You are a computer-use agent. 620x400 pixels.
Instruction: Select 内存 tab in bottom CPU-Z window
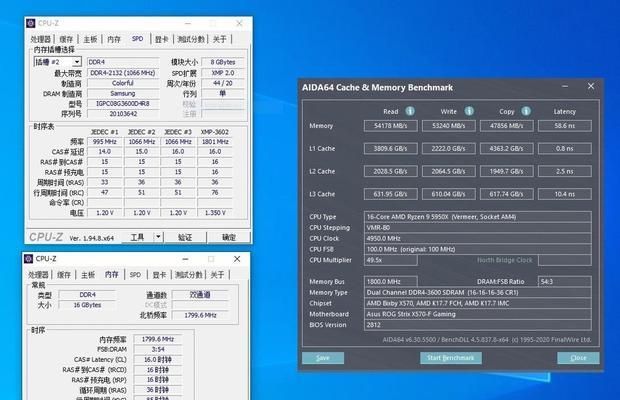112,274
